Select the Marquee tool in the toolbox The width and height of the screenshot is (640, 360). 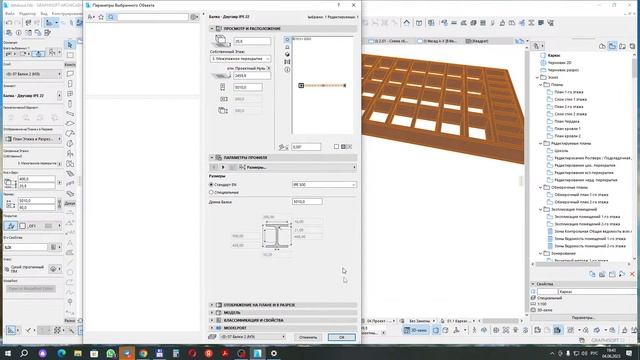[70, 54]
